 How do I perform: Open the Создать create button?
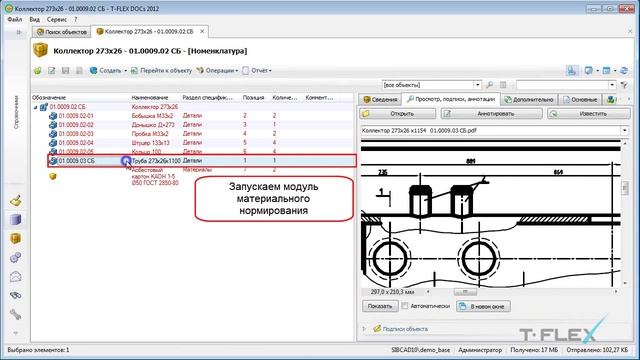pos(106,71)
